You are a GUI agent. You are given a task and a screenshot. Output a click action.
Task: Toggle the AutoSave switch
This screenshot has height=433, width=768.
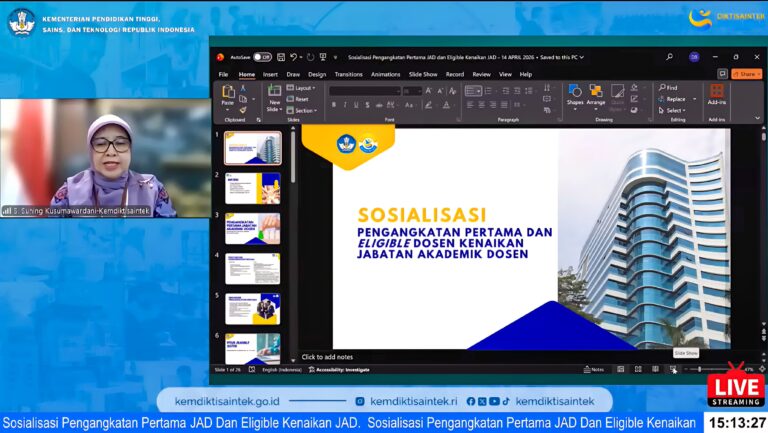pyautogui.click(x=262, y=57)
